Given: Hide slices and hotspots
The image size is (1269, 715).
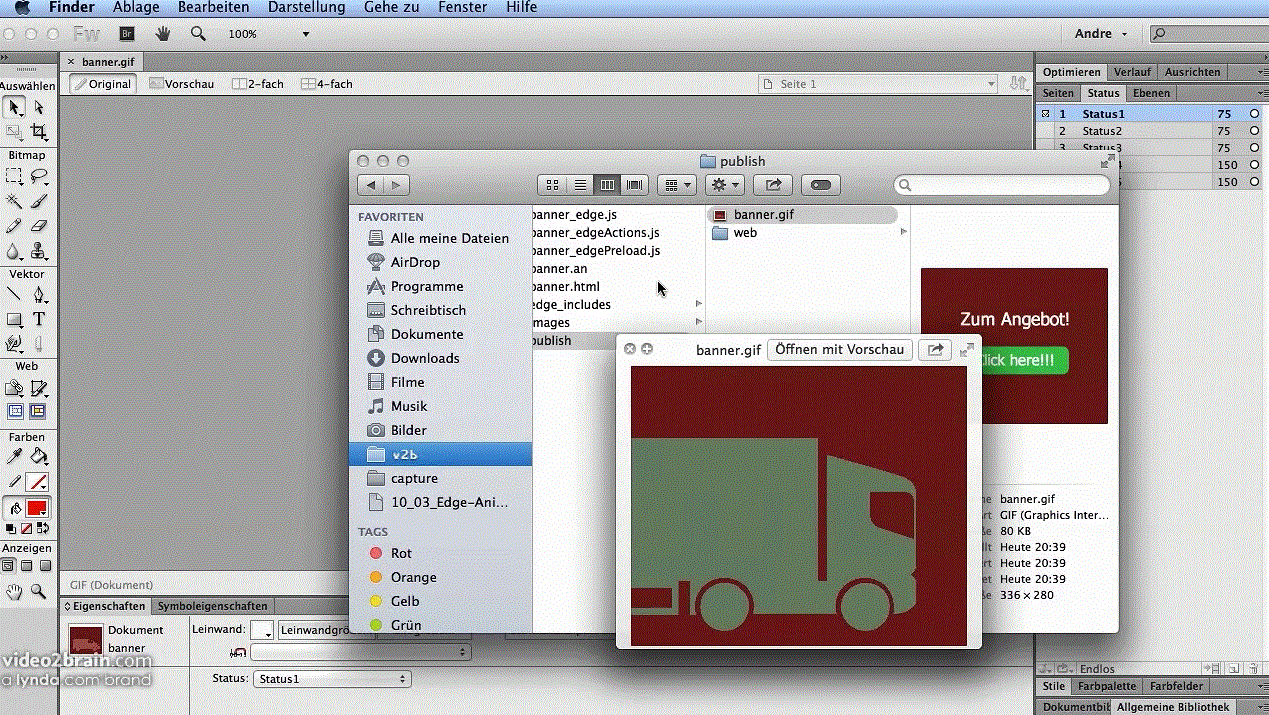Looking at the screenshot, I should tap(14, 410).
